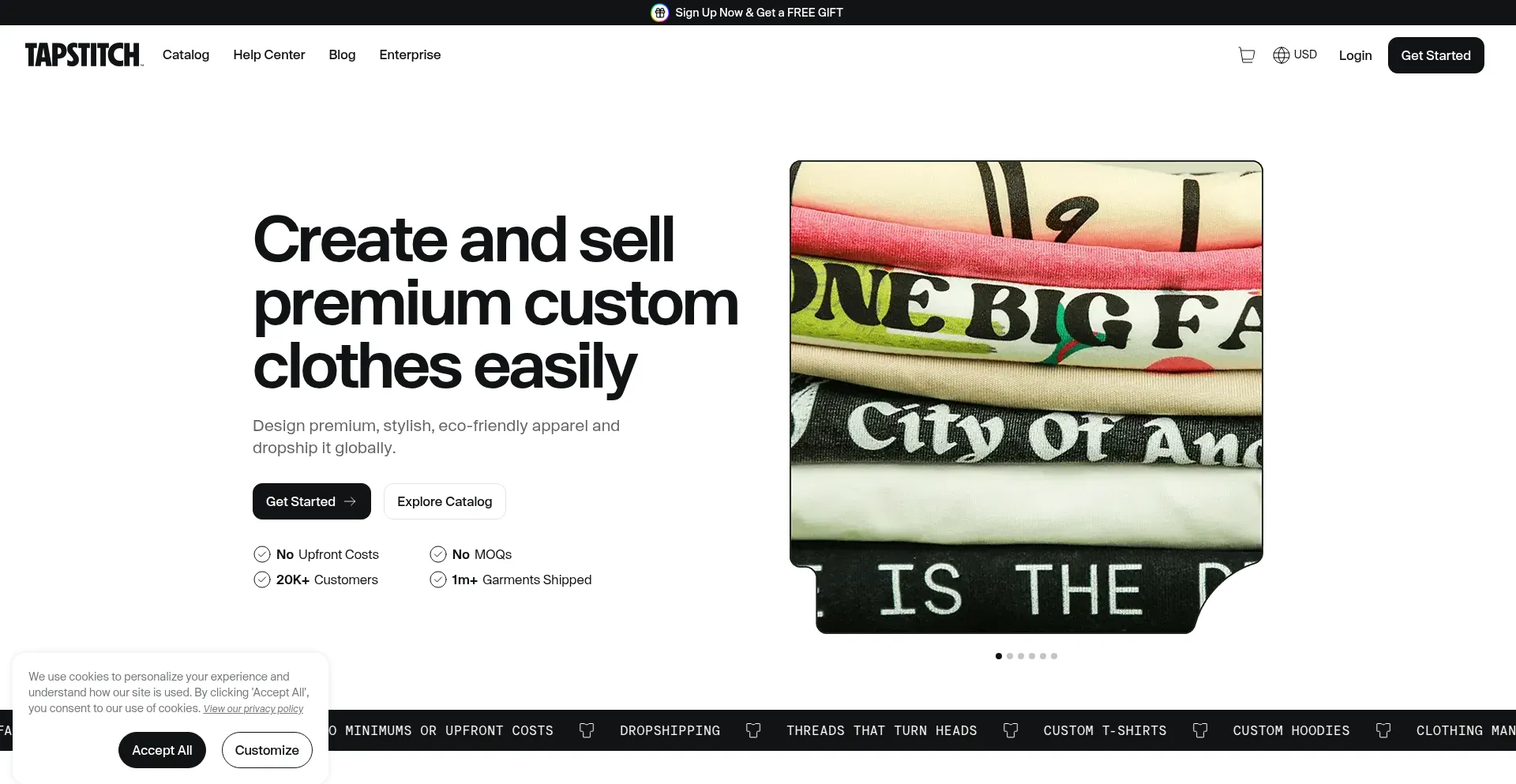The width and height of the screenshot is (1516, 784).
Task: Click t-shirt icon before CLOTHING MAN text
Action: click(1383, 730)
